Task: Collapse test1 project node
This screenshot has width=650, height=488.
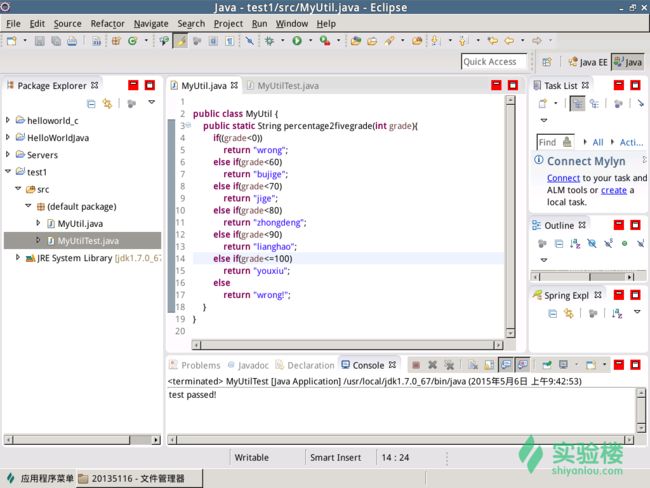Action: pyautogui.click(x=7, y=171)
